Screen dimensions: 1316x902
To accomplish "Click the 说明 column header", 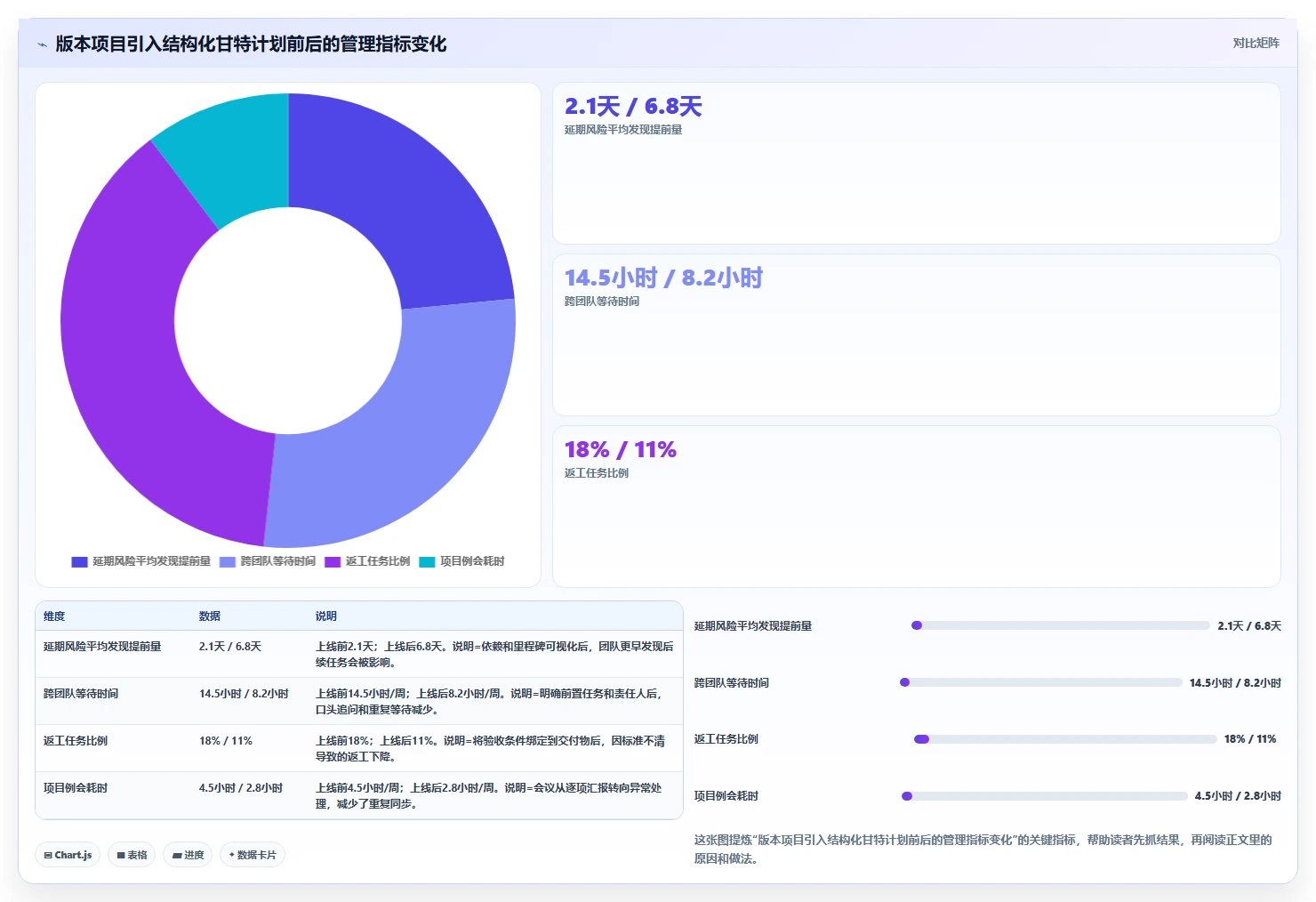I will pyautogui.click(x=326, y=616).
